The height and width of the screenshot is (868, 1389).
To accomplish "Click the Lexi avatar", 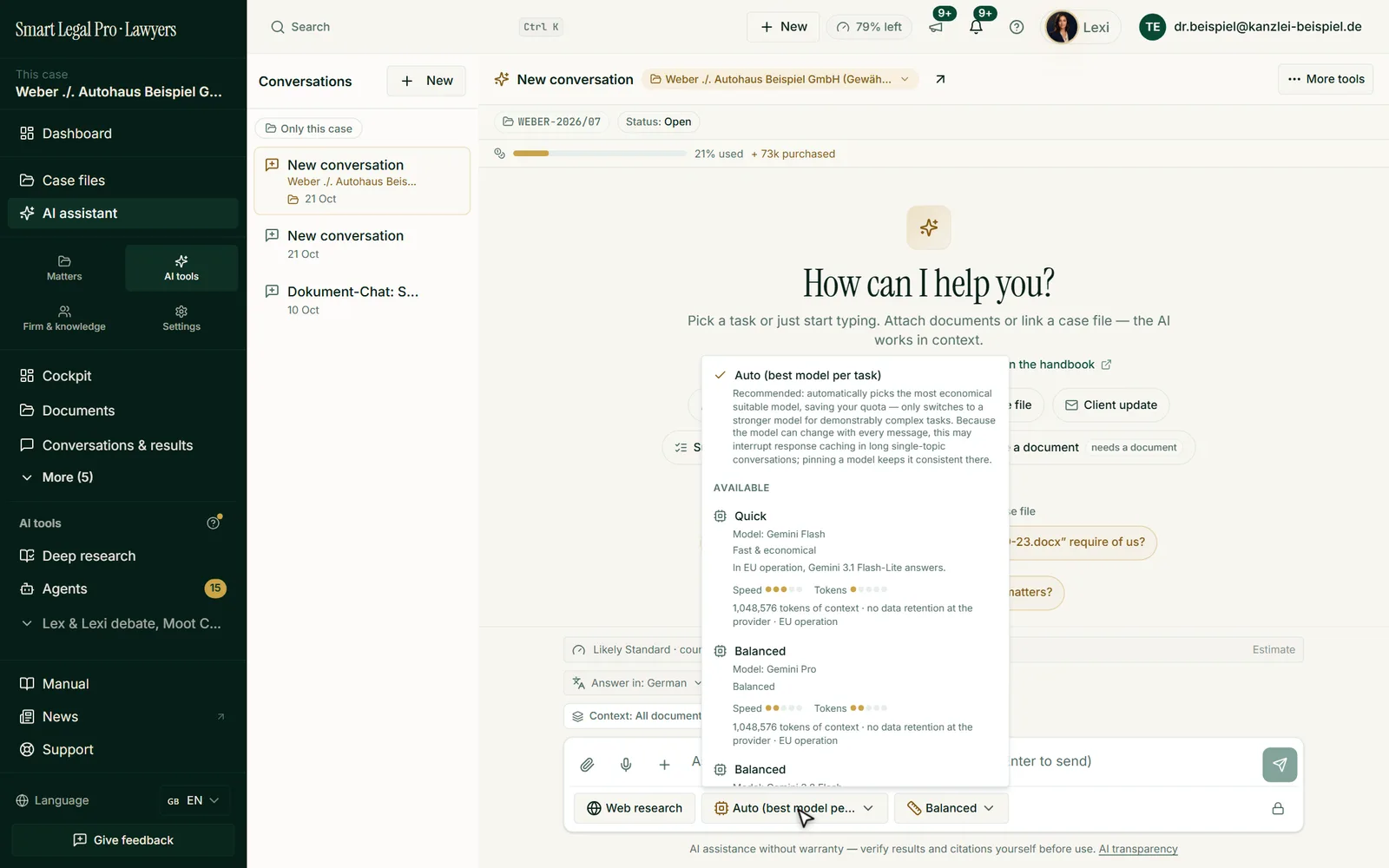I will tap(1061, 27).
